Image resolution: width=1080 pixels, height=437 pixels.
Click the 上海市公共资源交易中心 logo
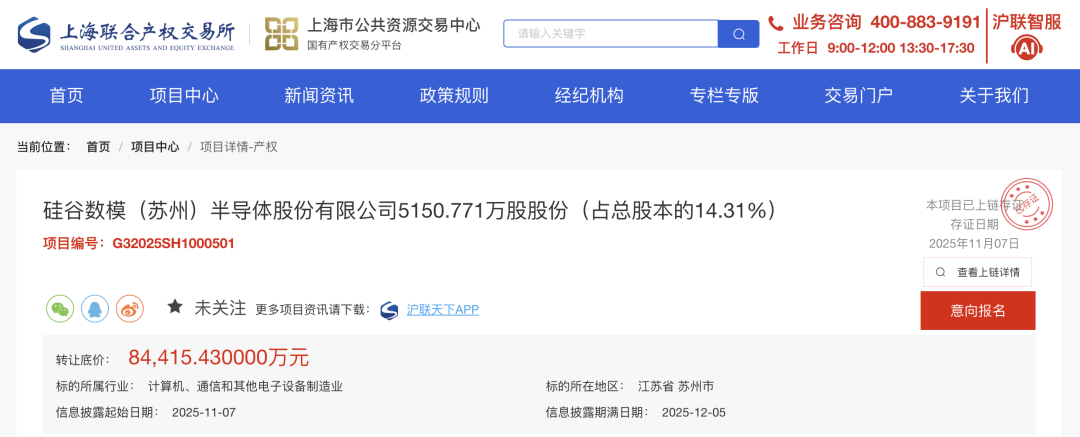tap(372, 34)
